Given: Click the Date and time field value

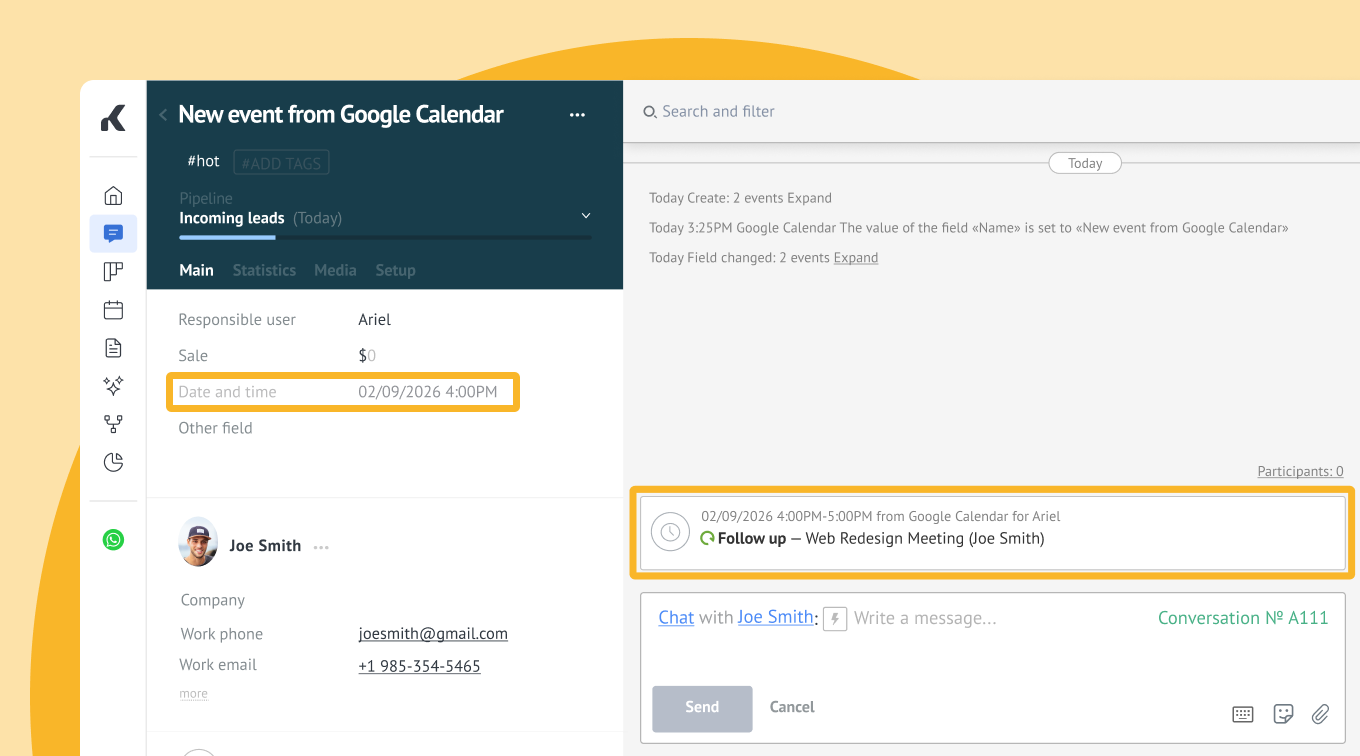Looking at the screenshot, I should [x=428, y=392].
